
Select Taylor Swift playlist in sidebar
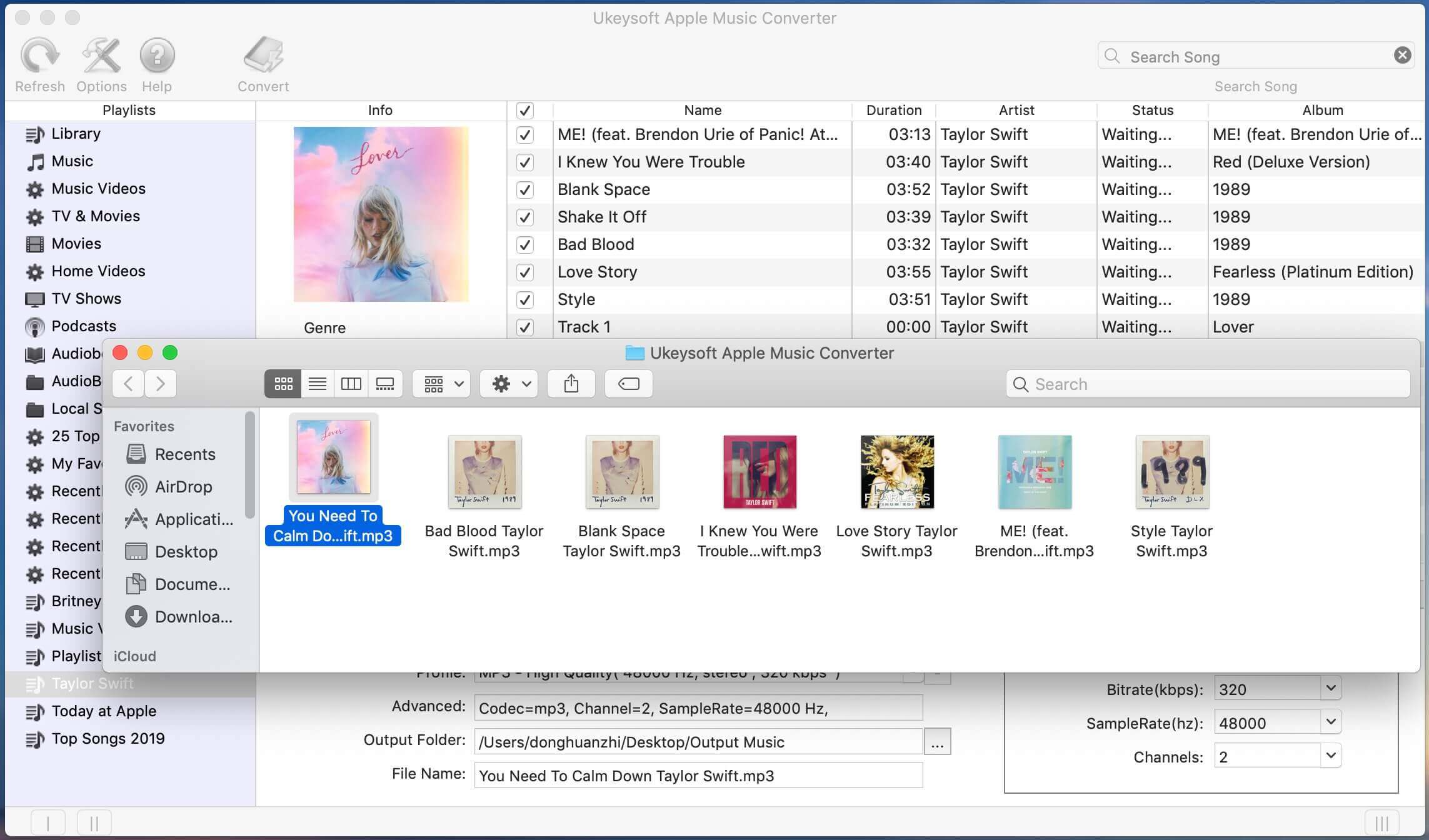pos(92,684)
